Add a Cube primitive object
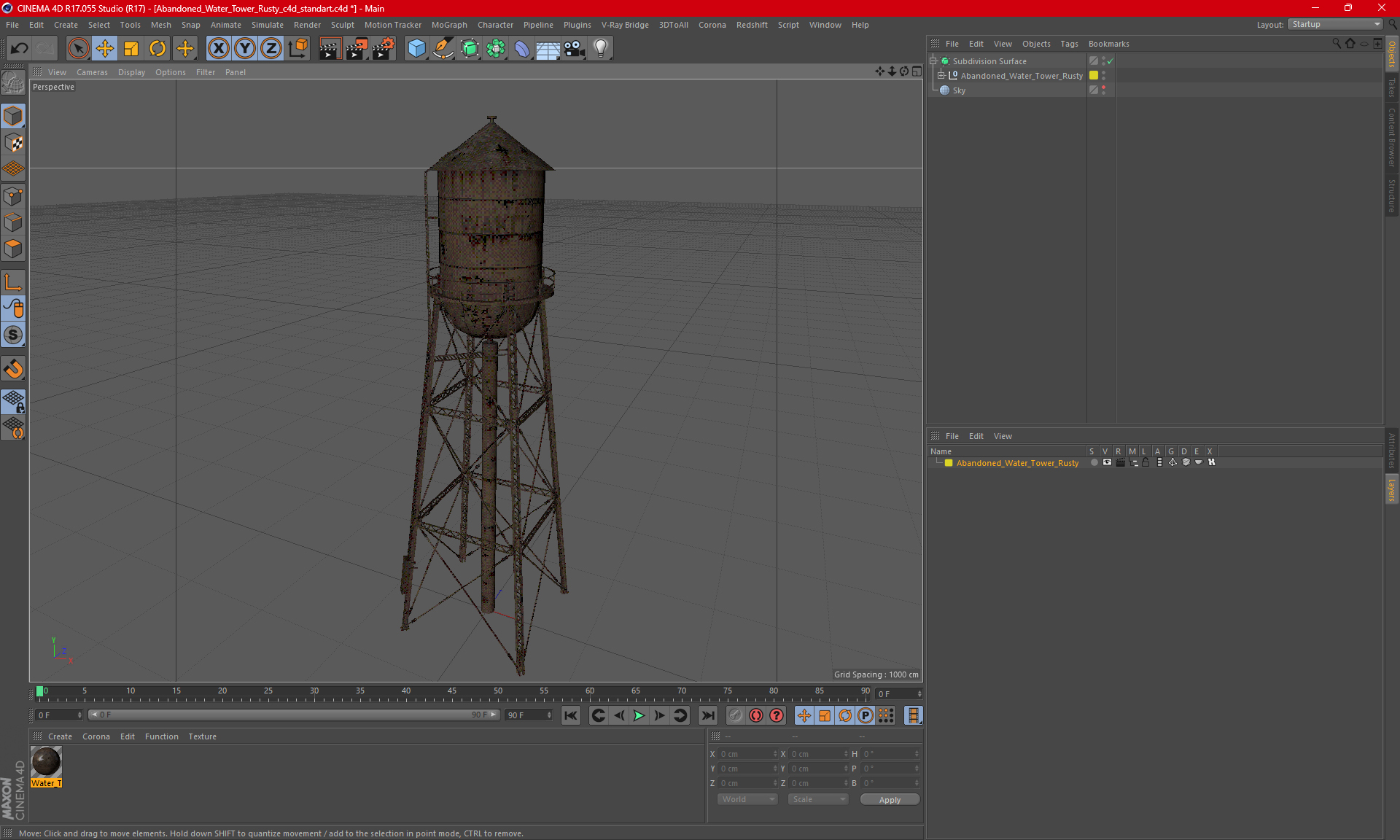The image size is (1400, 840). 416,49
